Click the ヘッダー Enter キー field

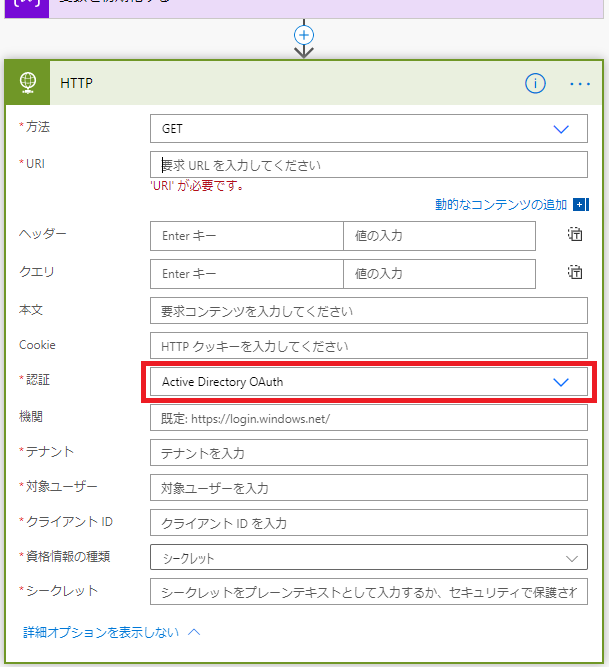coord(247,236)
